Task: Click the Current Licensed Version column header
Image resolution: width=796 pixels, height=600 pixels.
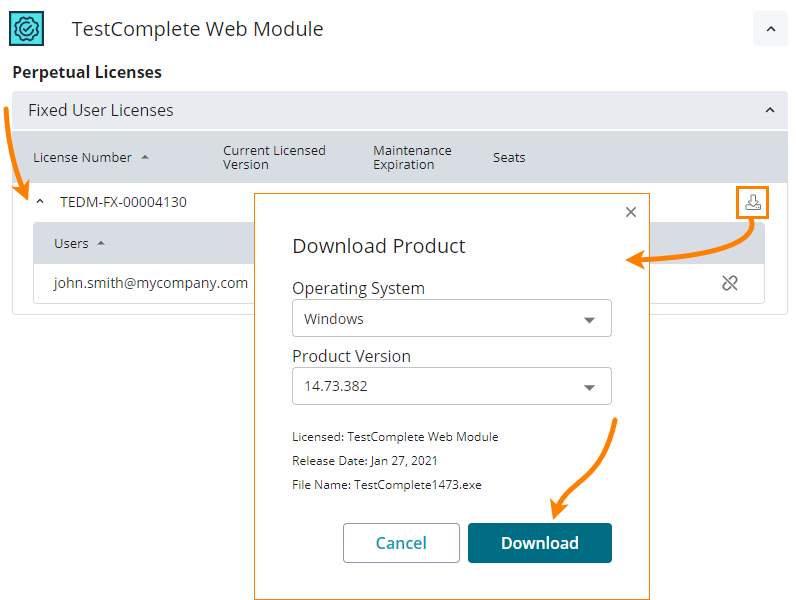Action: [274, 157]
